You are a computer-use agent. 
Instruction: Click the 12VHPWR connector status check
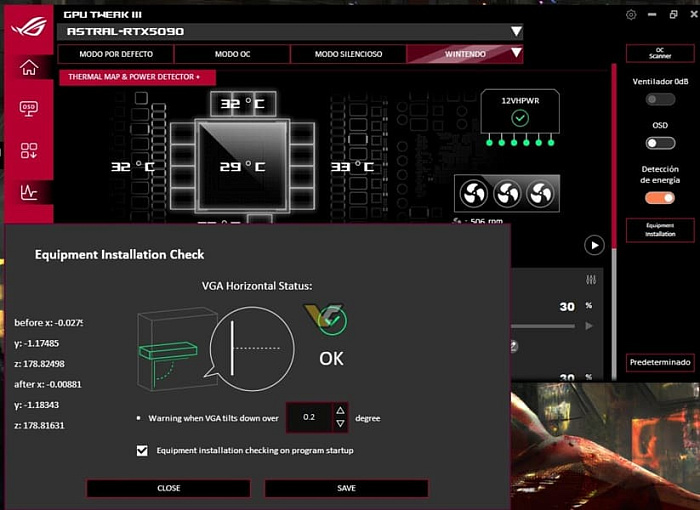click(x=520, y=118)
